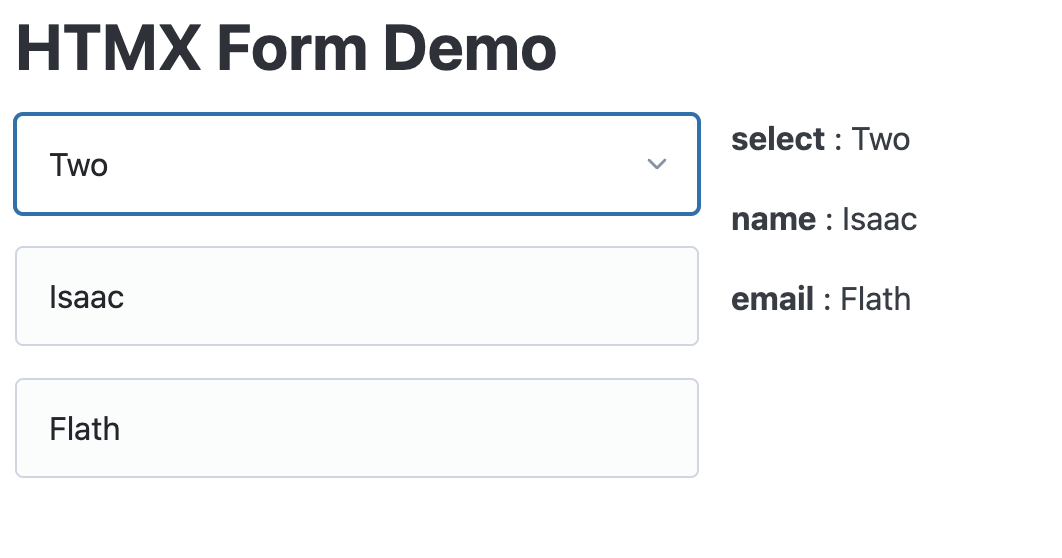Focus the input field containing Flath
1062x558 pixels.
pyautogui.click(x=357, y=428)
